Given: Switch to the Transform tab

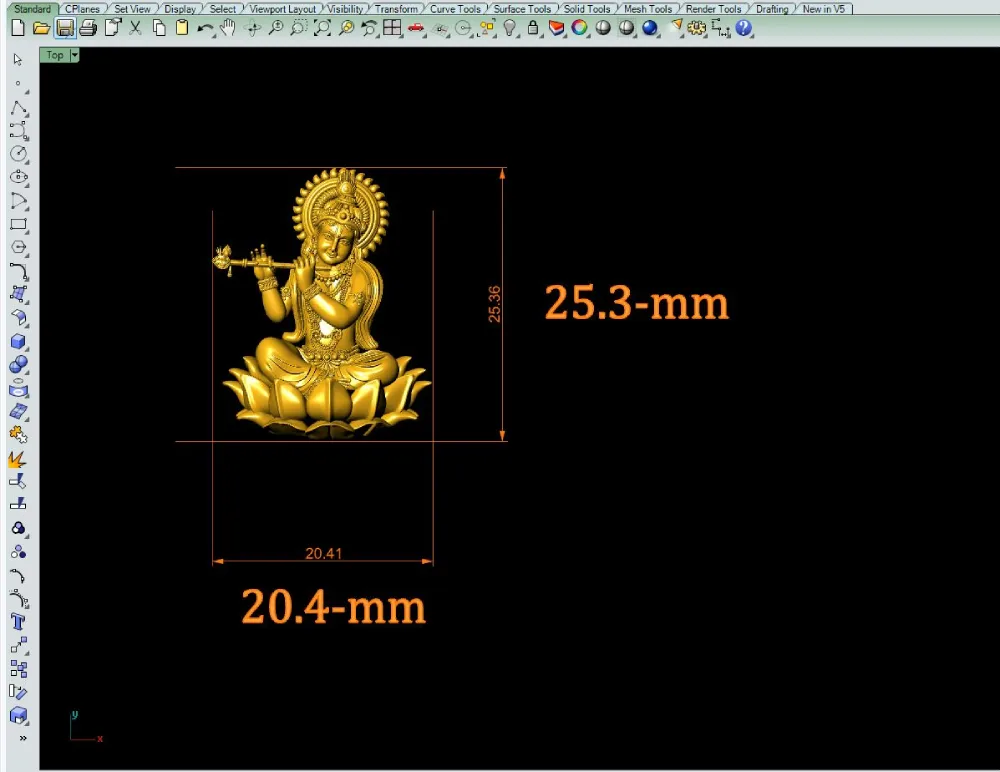Looking at the screenshot, I should [396, 9].
